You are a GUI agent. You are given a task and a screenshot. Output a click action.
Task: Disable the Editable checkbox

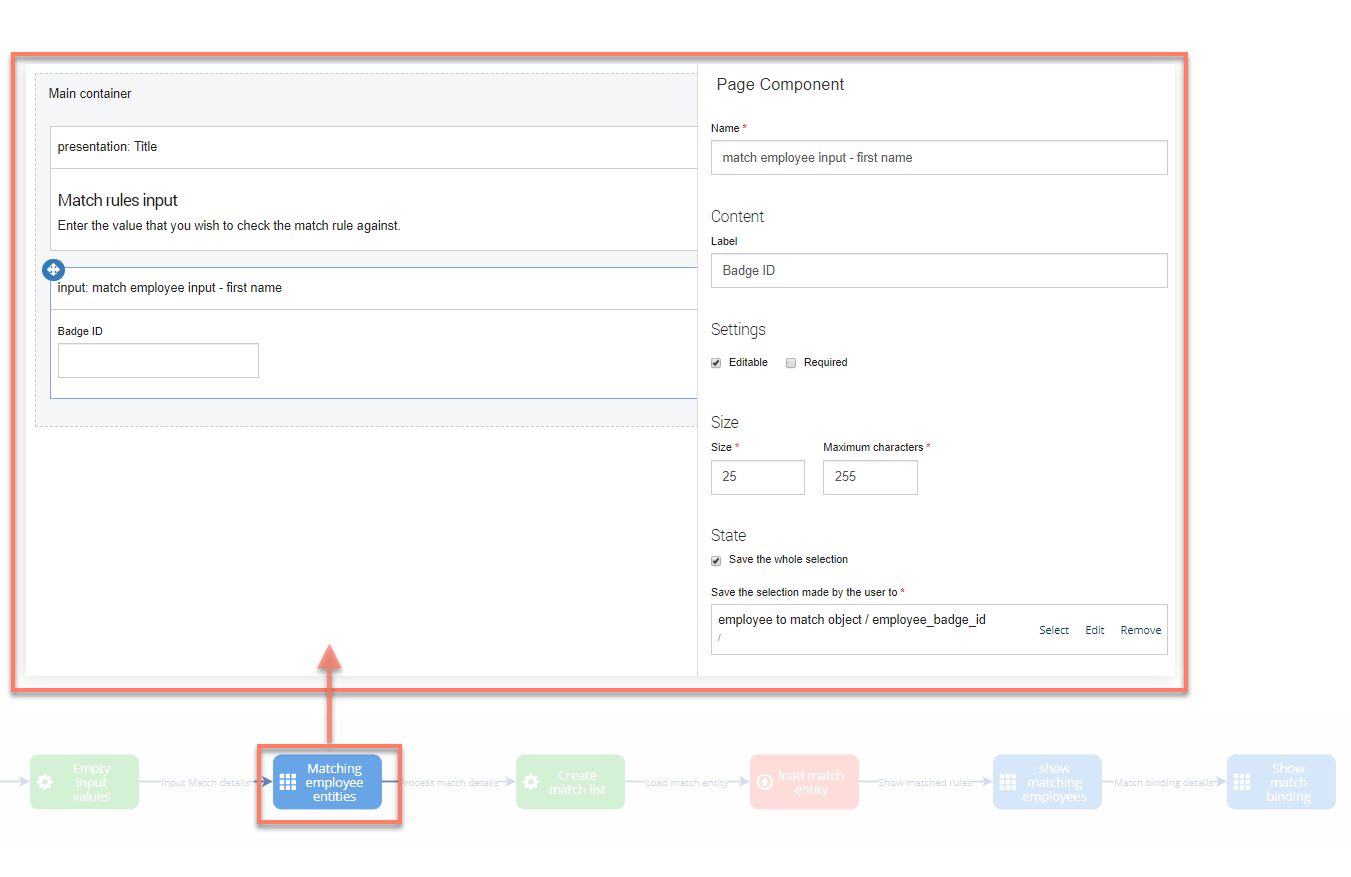(x=715, y=362)
